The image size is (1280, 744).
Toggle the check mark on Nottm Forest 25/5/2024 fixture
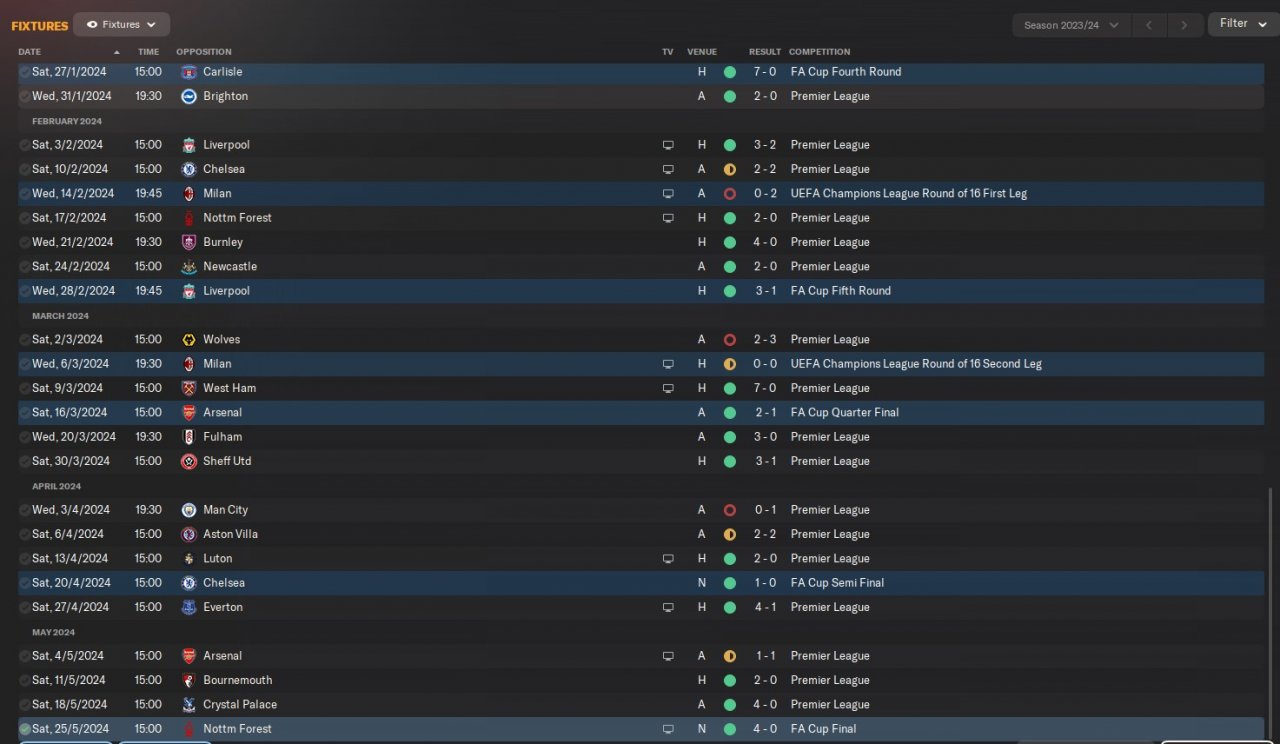coord(25,729)
